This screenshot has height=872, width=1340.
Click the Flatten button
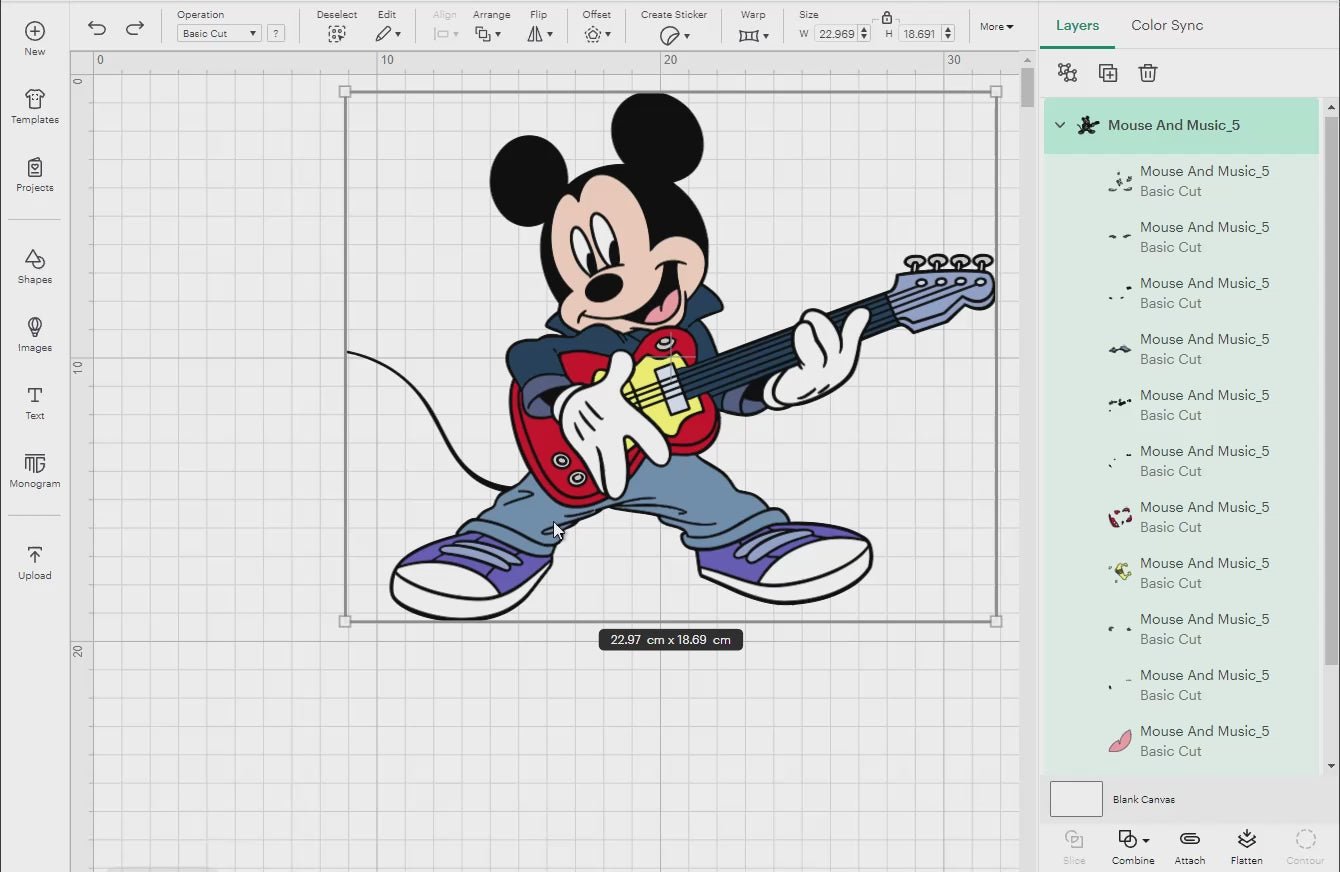point(1246,846)
